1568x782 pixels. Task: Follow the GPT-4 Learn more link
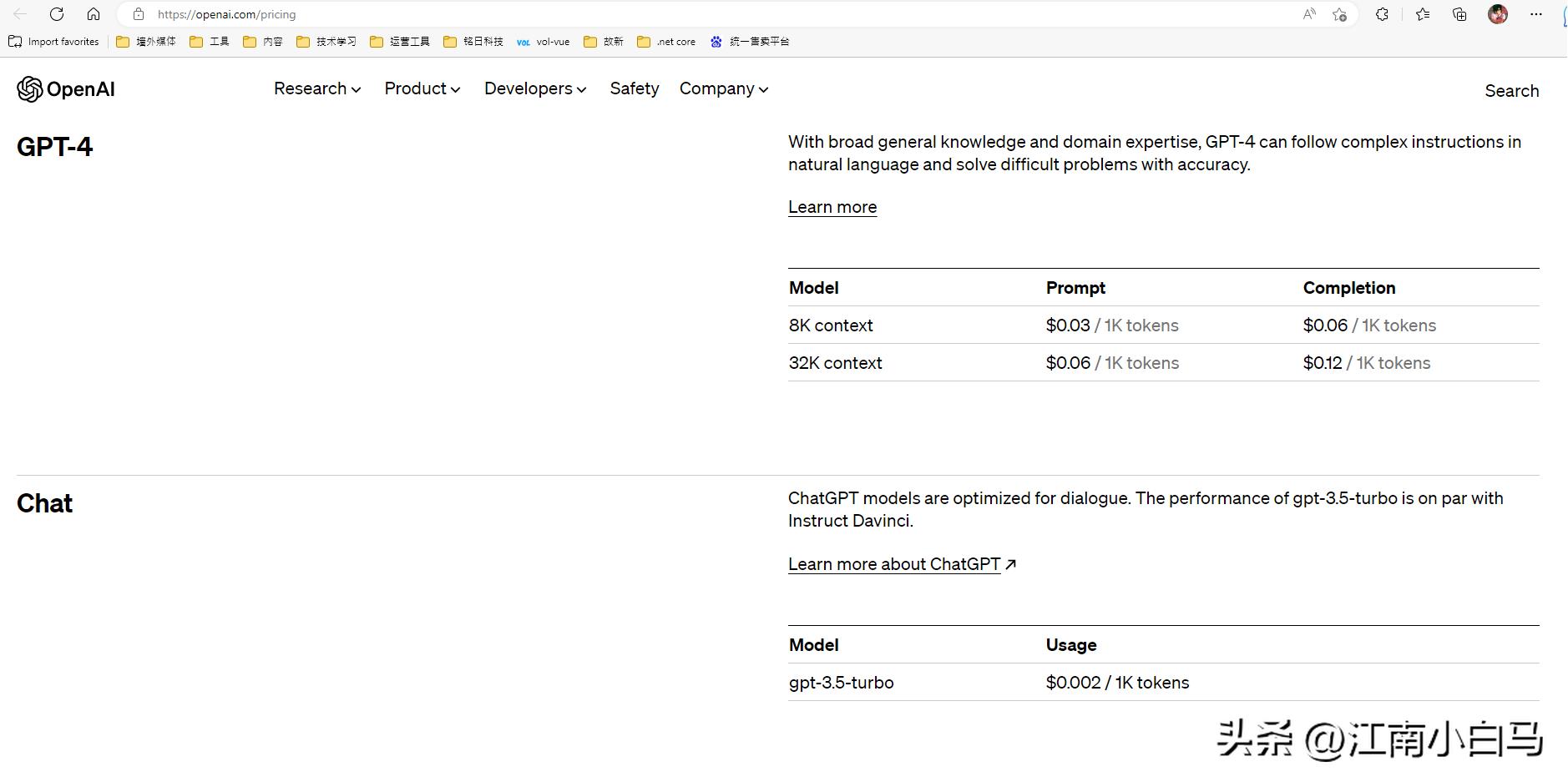pyautogui.click(x=832, y=207)
